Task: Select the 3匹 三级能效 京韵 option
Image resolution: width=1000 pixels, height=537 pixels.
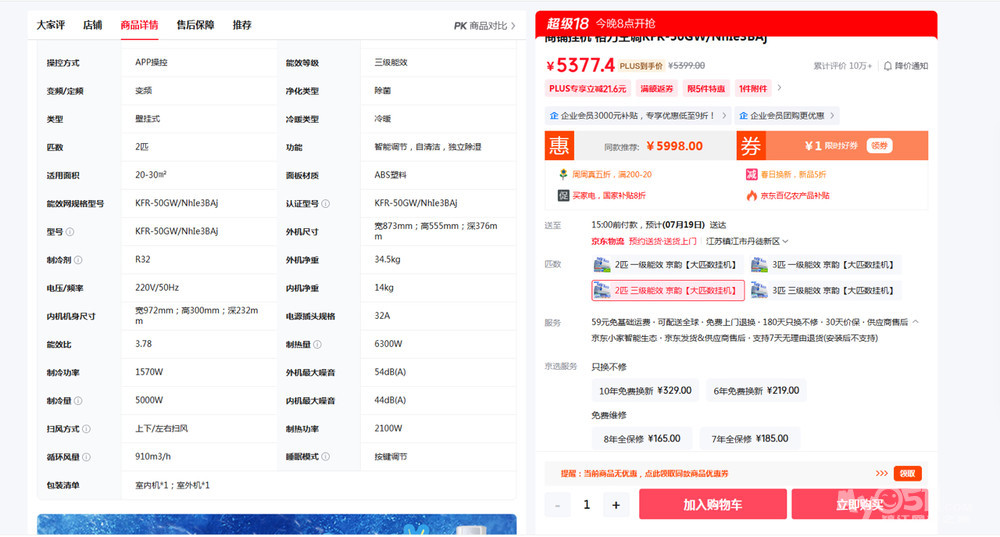Action: pyautogui.click(x=836, y=291)
